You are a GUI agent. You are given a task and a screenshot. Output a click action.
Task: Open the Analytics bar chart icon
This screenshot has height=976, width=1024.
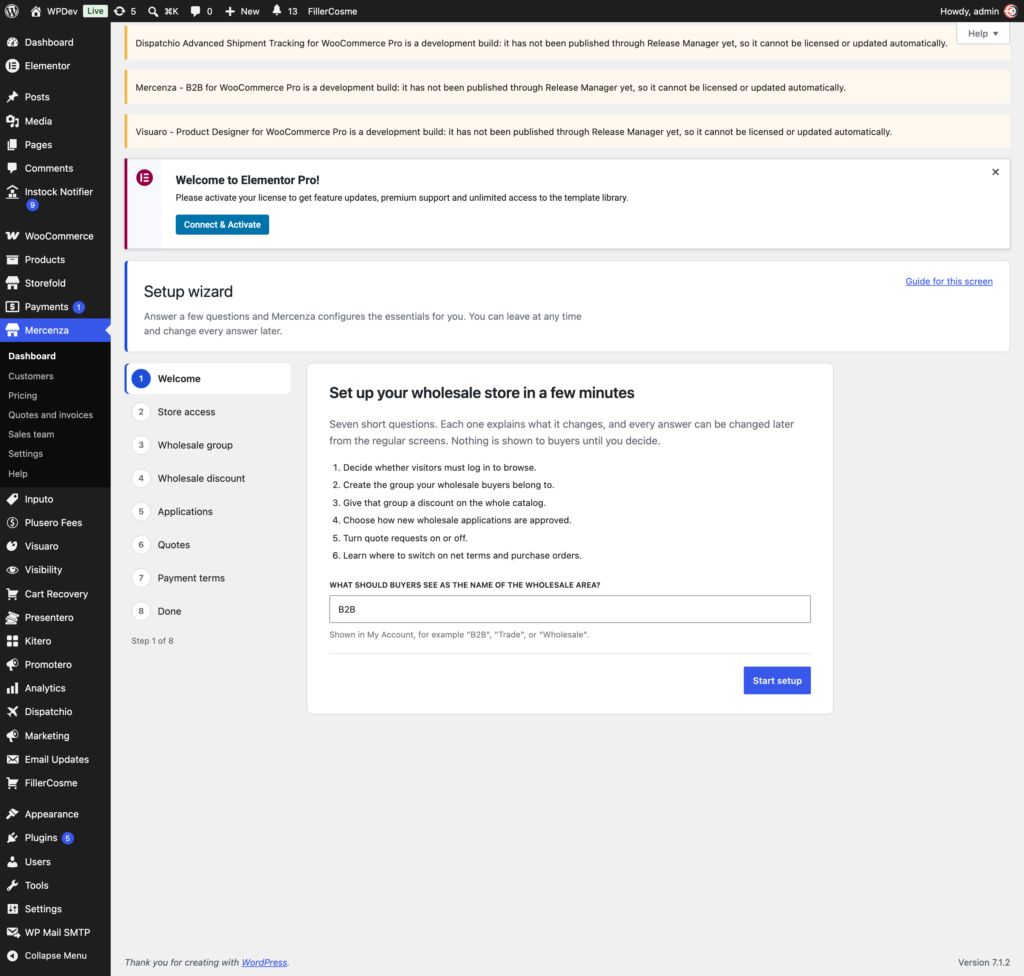click(12, 688)
